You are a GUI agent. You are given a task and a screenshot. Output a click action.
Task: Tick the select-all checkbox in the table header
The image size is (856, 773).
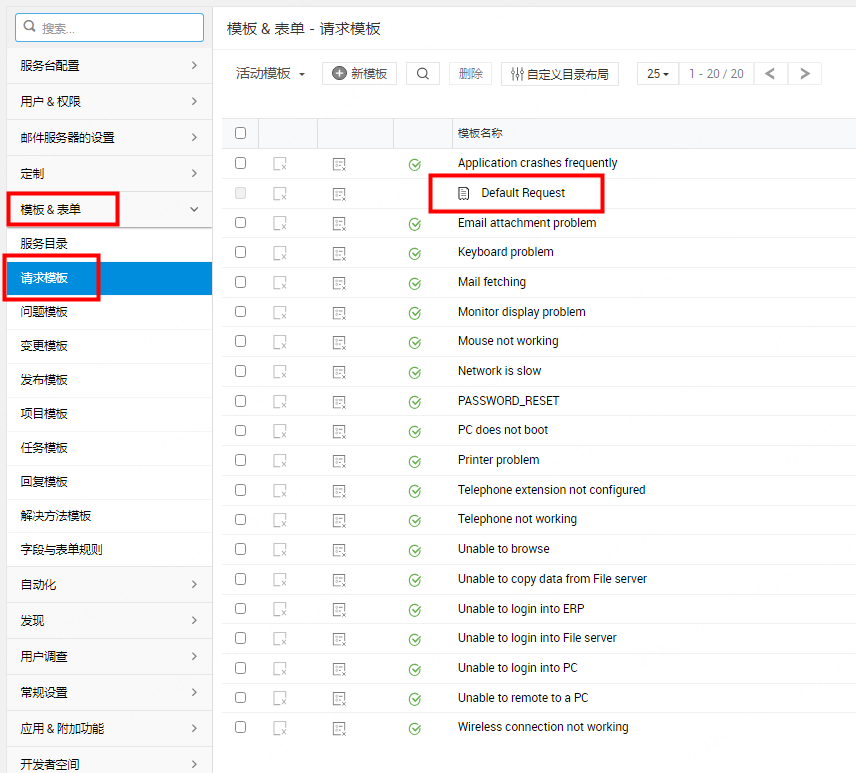tap(240, 133)
